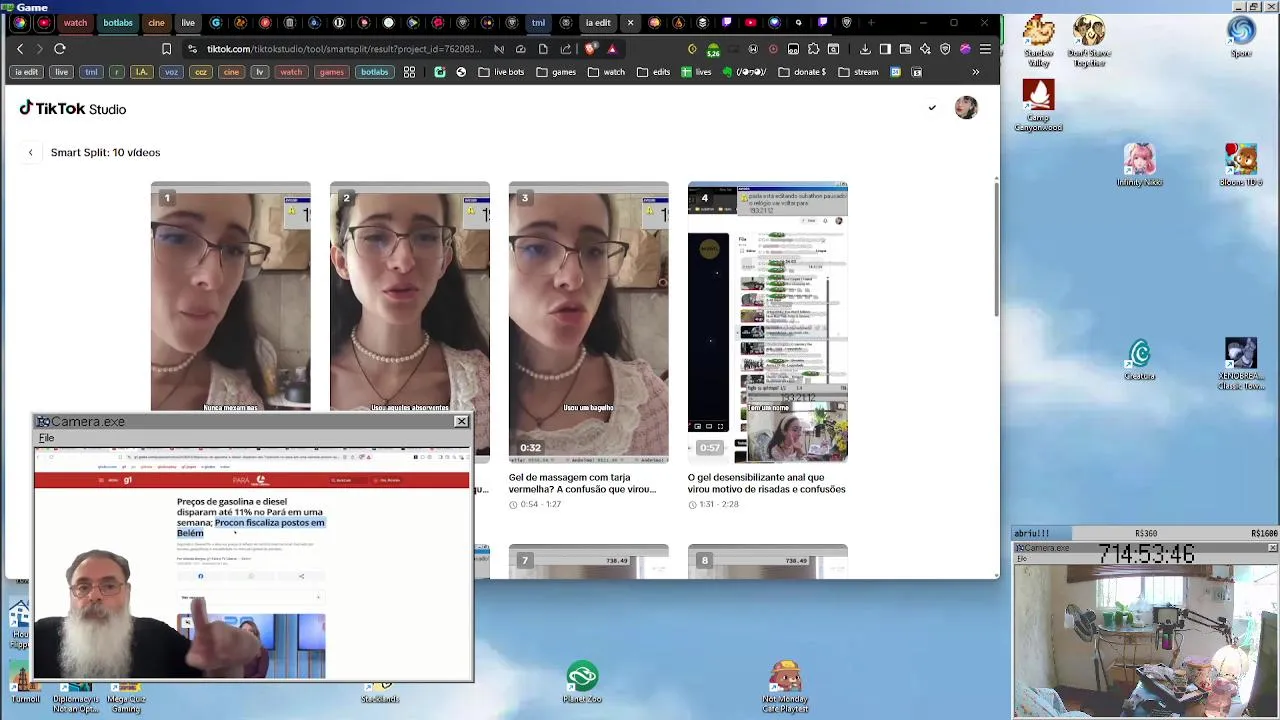The width and height of the screenshot is (1280, 720).
Task: Switch to the 'cine' browser tab
Action: point(156,22)
